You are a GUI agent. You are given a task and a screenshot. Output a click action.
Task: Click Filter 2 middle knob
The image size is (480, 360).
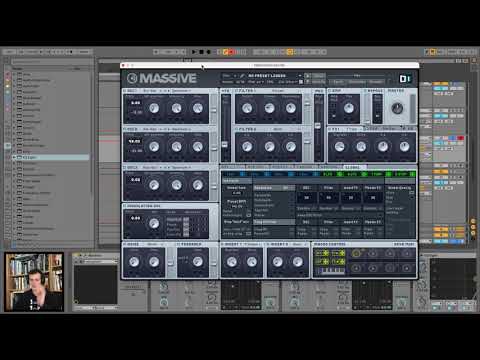click(269, 147)
